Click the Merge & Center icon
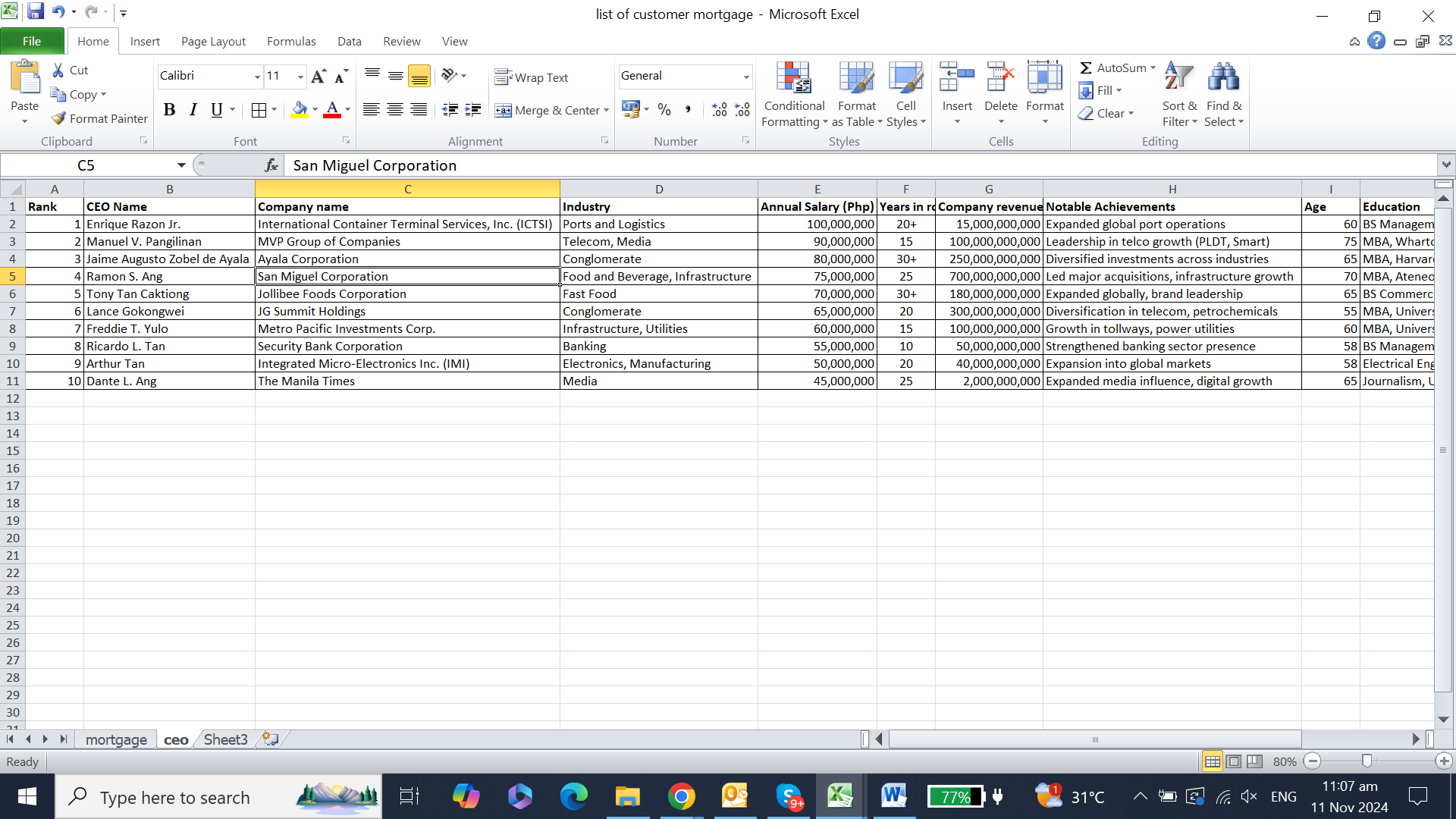The width and height of the screenshot is (1456, 819). coord(503,111)
